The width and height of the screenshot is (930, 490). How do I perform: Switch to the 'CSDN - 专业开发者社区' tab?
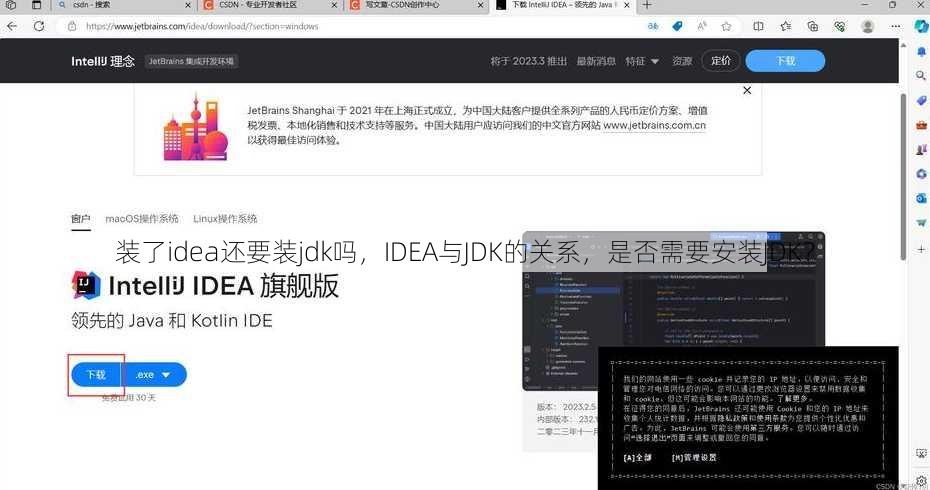point(269,5)
